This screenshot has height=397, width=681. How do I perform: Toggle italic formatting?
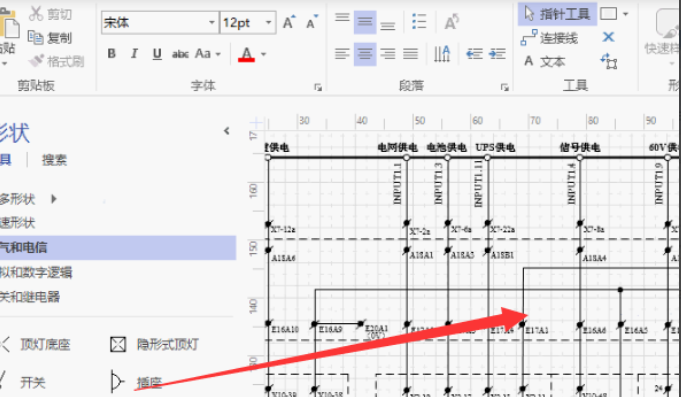tap(134, 54)
